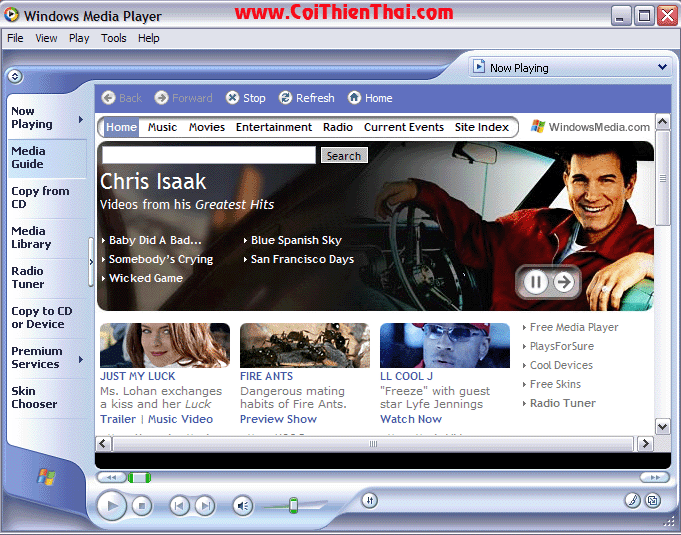Skip to next track

coord(205,506)
